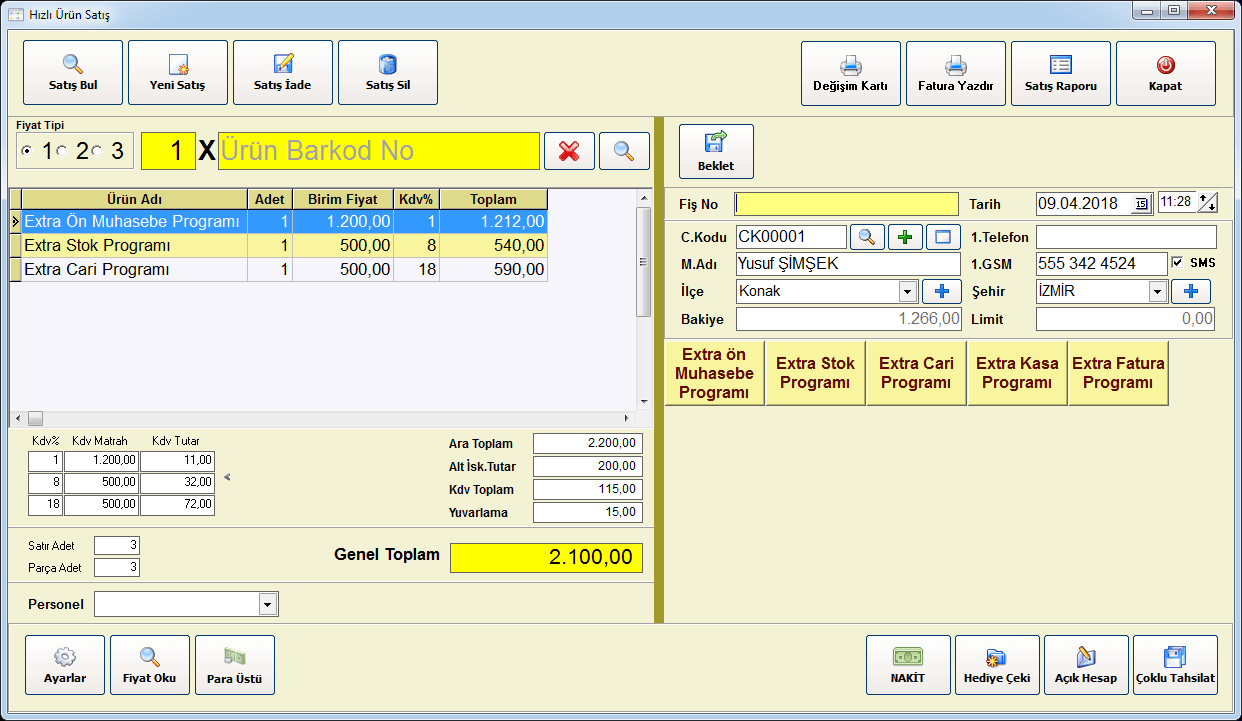Image resolution: width=1242 pixels, height=721 pixels.
Task: Click the Satış İade return button
Action: click(283, 72)
